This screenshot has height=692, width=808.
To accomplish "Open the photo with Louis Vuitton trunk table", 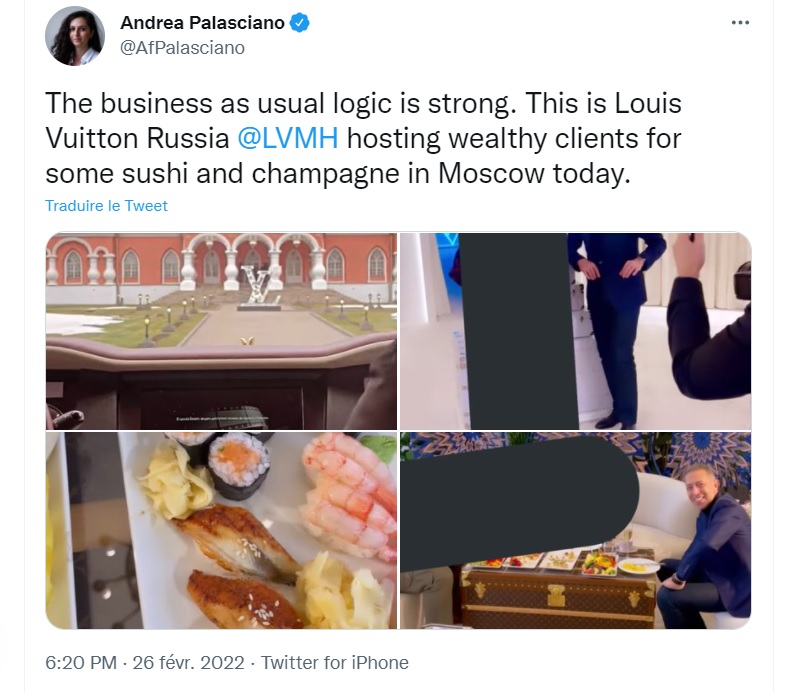I will (x=576, y=531).
